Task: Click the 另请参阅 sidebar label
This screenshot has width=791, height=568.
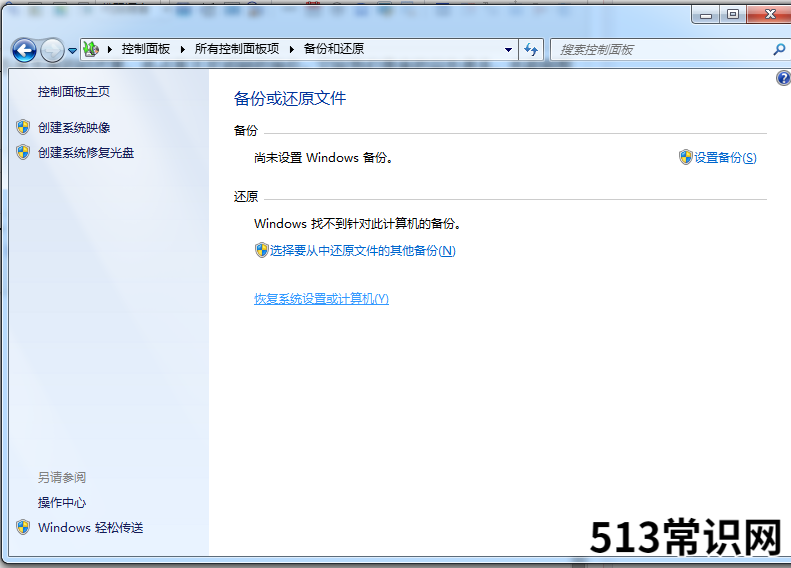Action: pos(62,477)
